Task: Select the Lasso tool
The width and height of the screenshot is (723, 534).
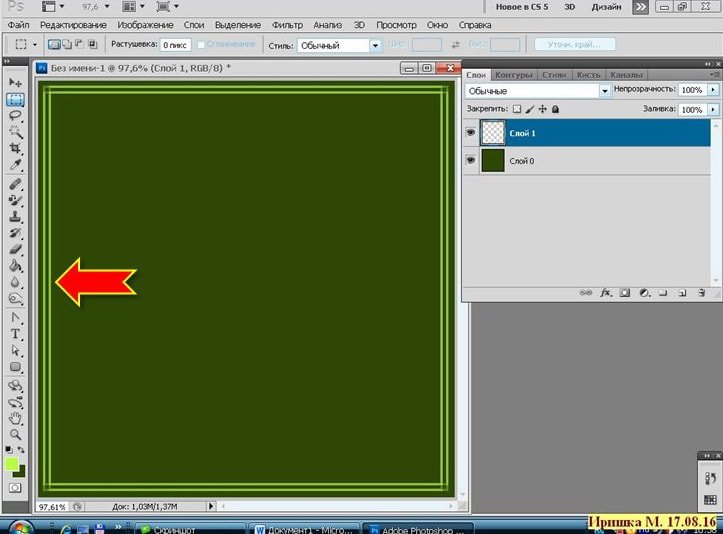Action: (16, 115)
